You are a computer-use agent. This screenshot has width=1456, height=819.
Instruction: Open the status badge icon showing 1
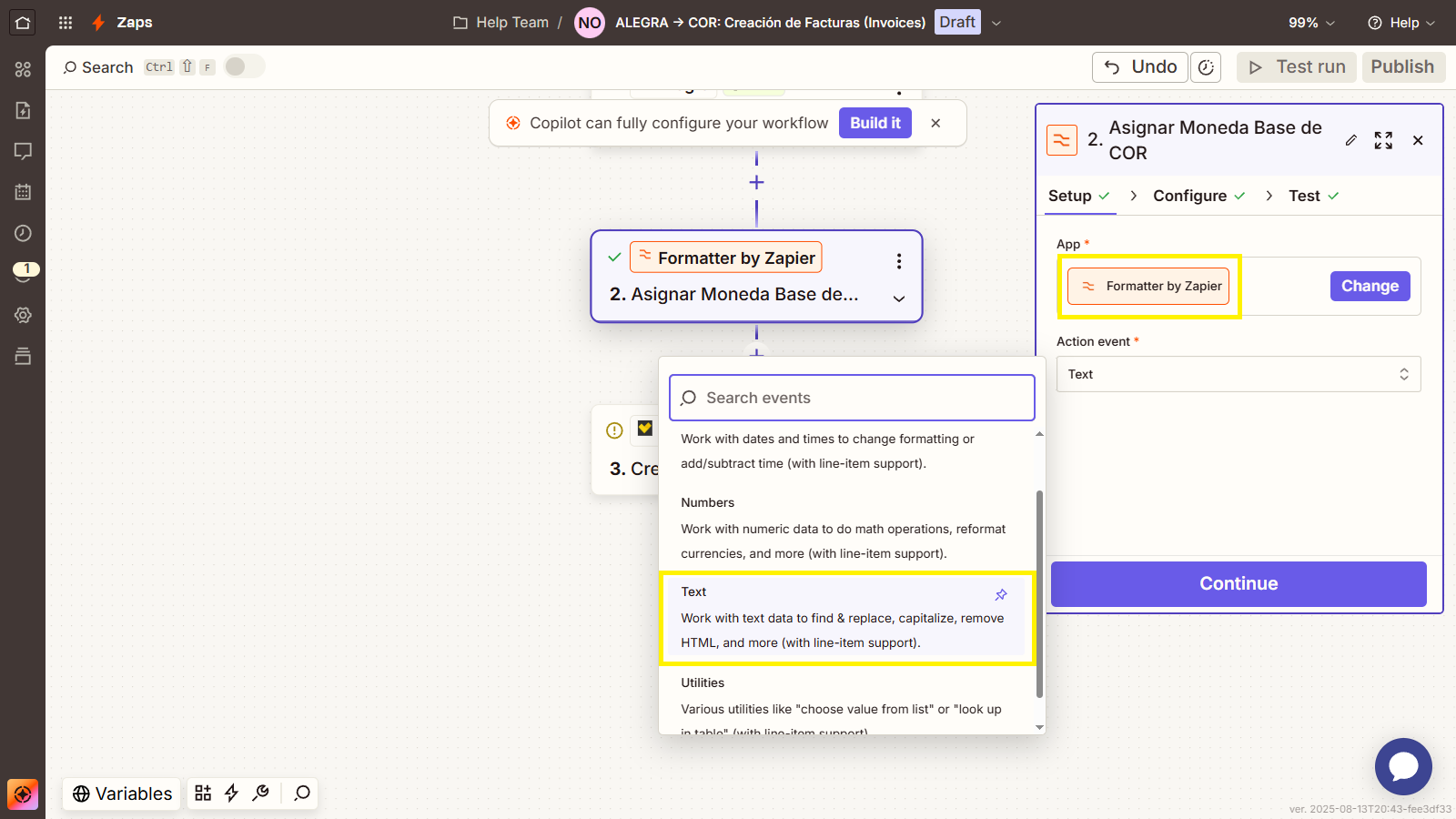click(x=25, y=270)
